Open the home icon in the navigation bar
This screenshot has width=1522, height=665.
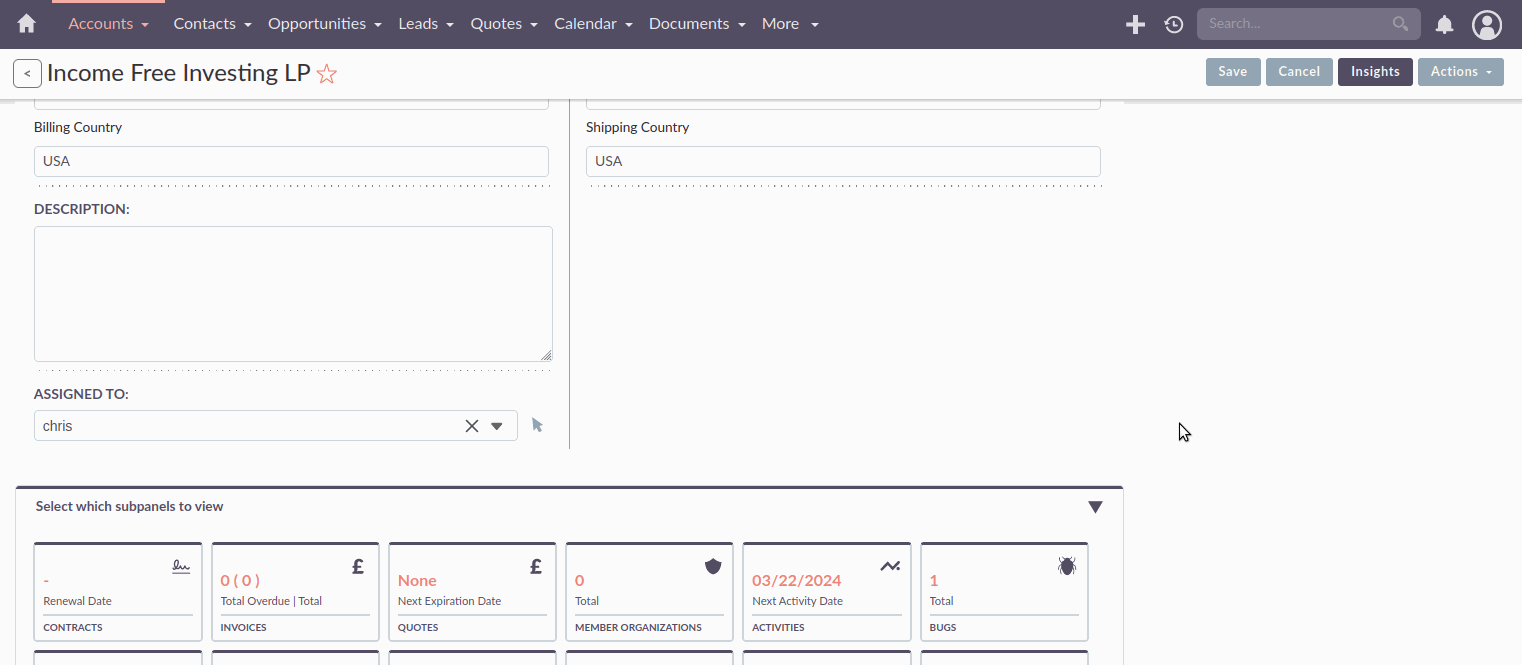(x=25, y=23)
